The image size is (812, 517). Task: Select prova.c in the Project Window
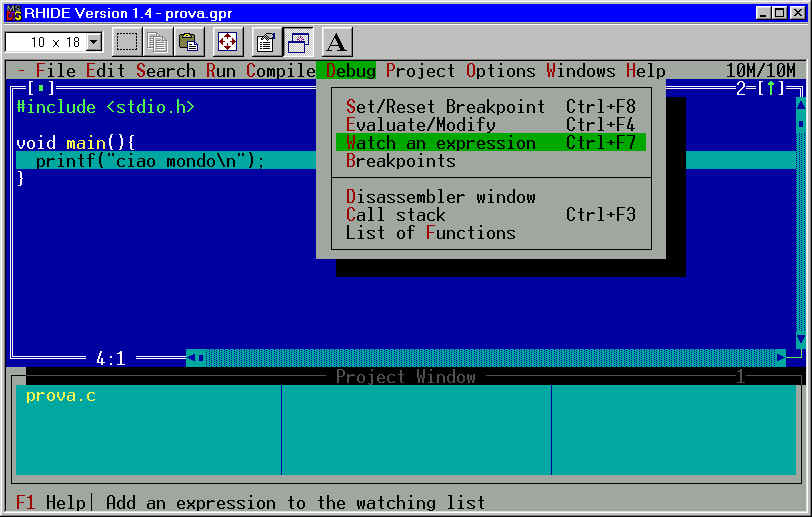click(60, 396)
